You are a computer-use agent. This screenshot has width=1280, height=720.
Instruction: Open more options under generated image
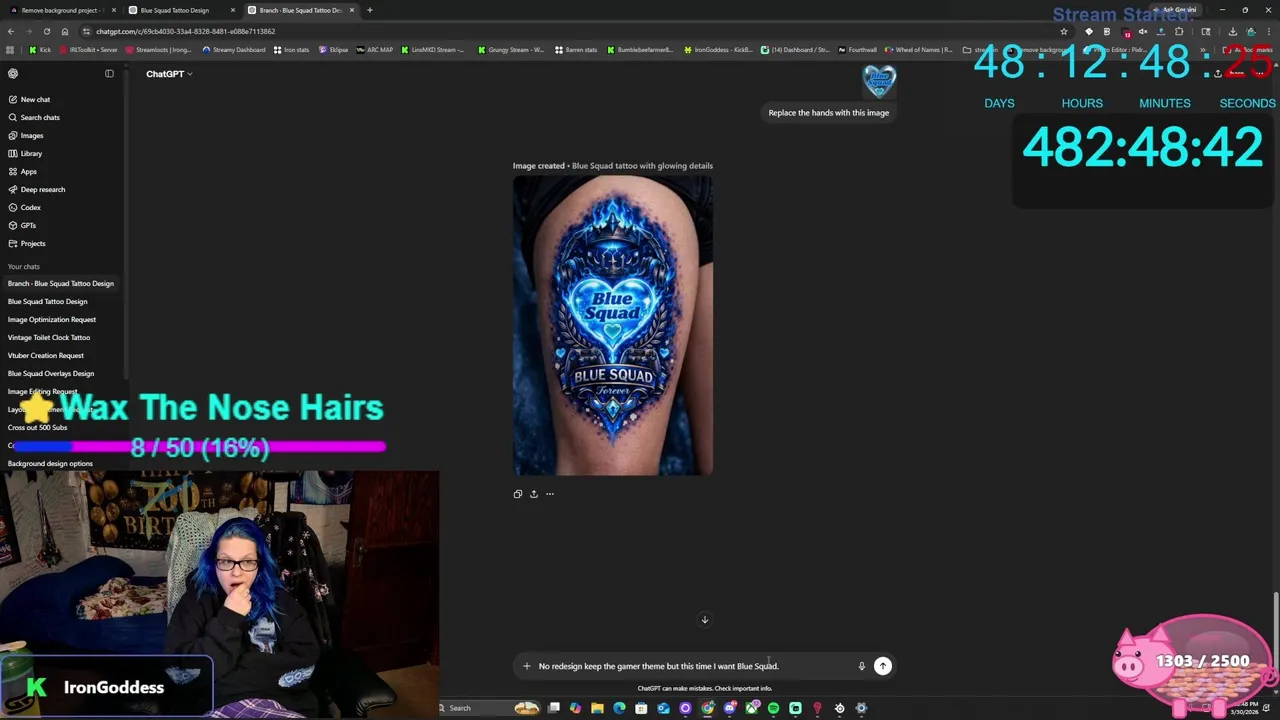click(549, 494)
